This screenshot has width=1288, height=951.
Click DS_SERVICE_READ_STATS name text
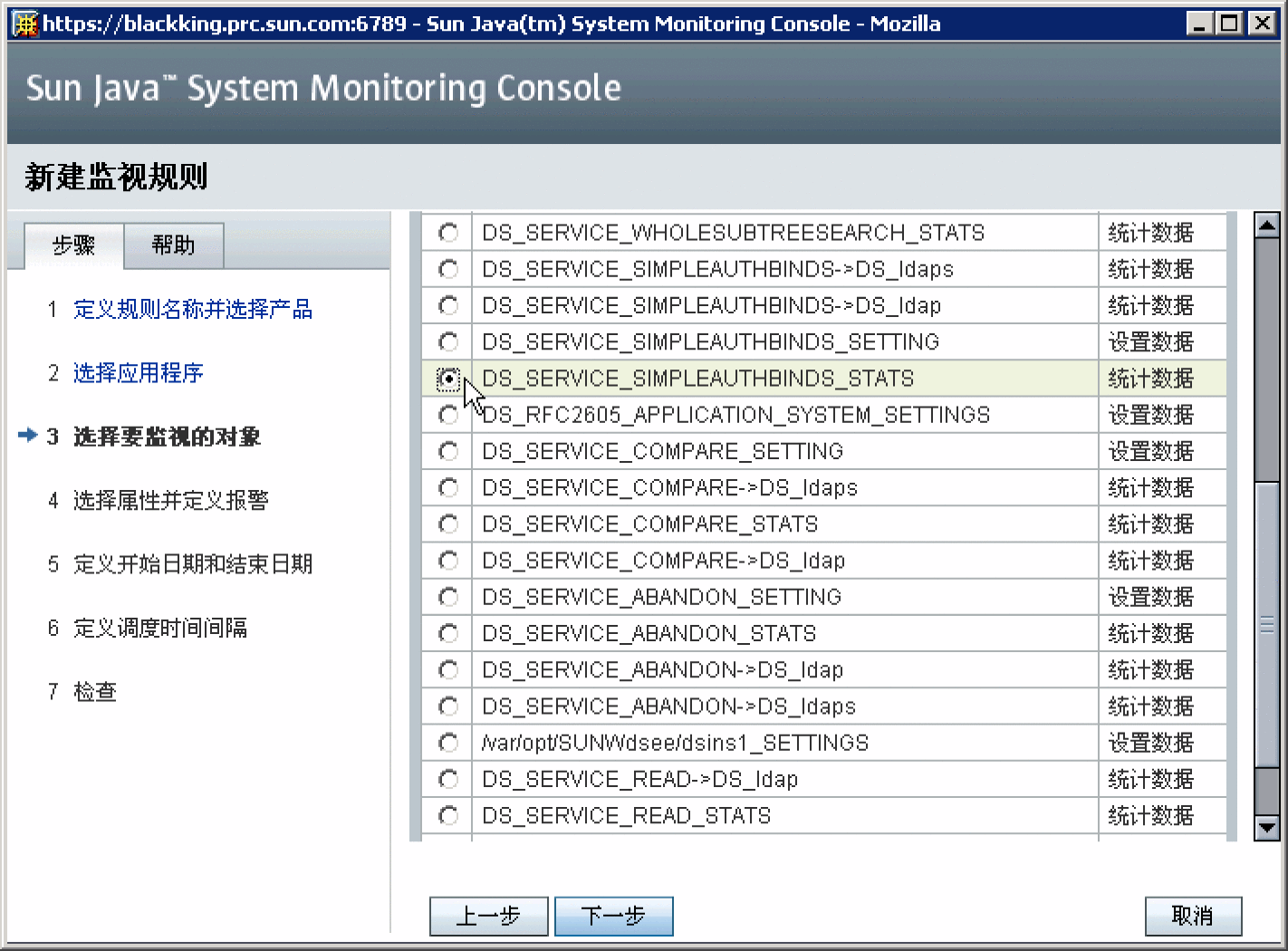[626, 815]
